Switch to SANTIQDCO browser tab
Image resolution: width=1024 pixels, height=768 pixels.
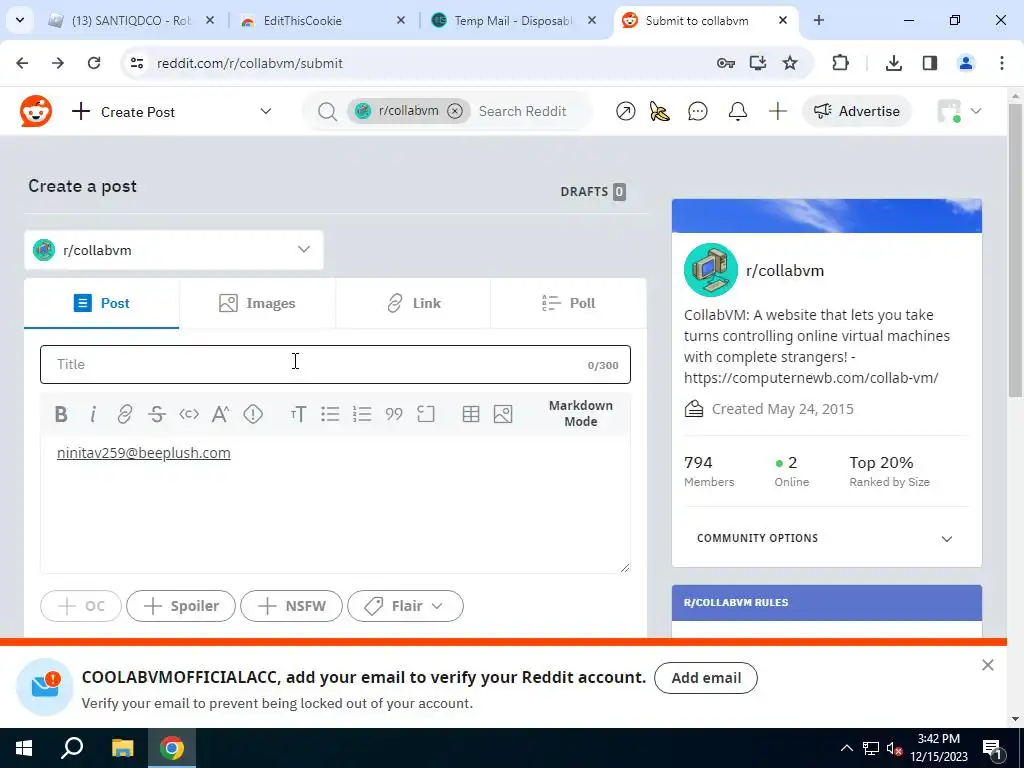coord(132,21)
